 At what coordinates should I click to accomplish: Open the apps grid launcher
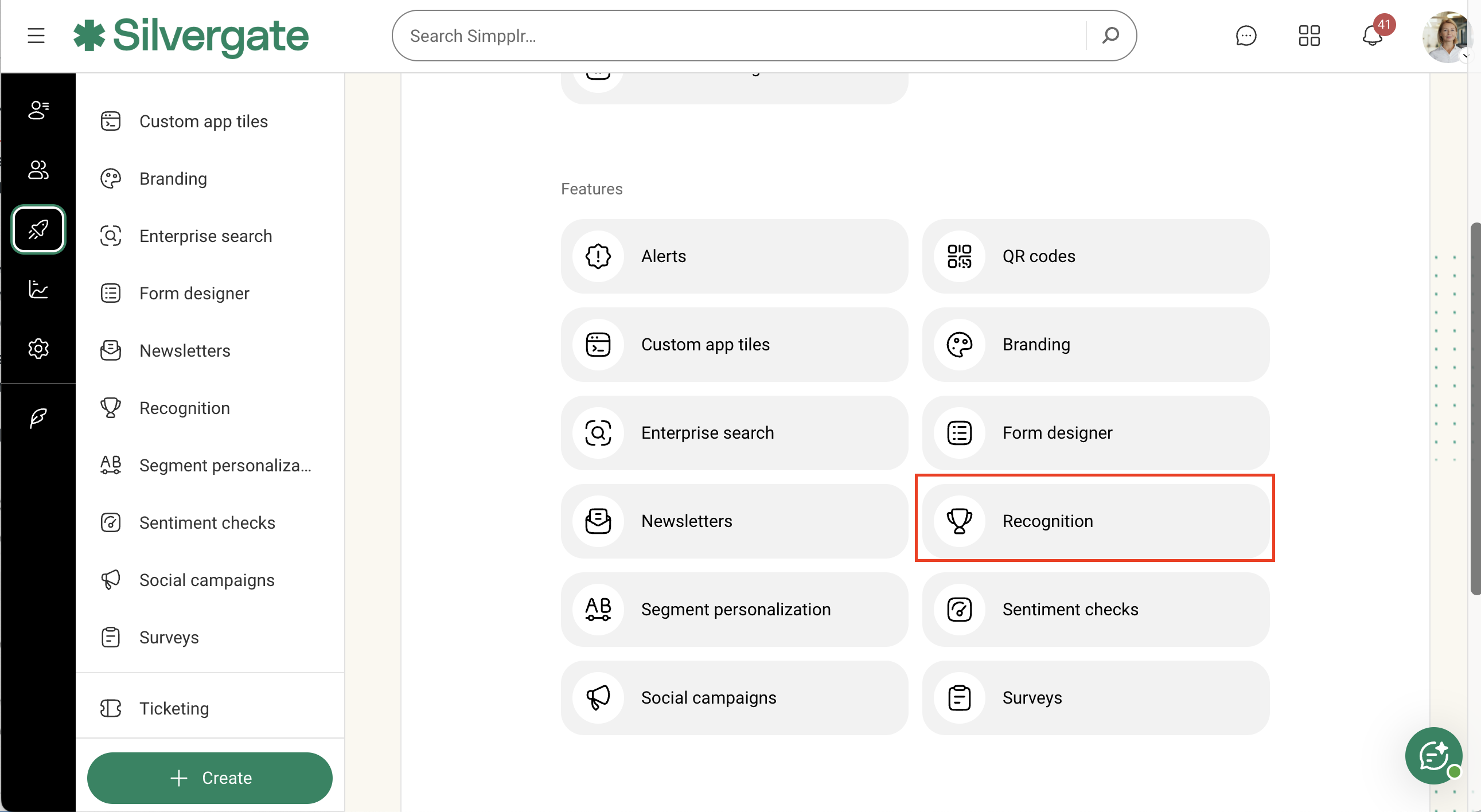pos(1308,36)
